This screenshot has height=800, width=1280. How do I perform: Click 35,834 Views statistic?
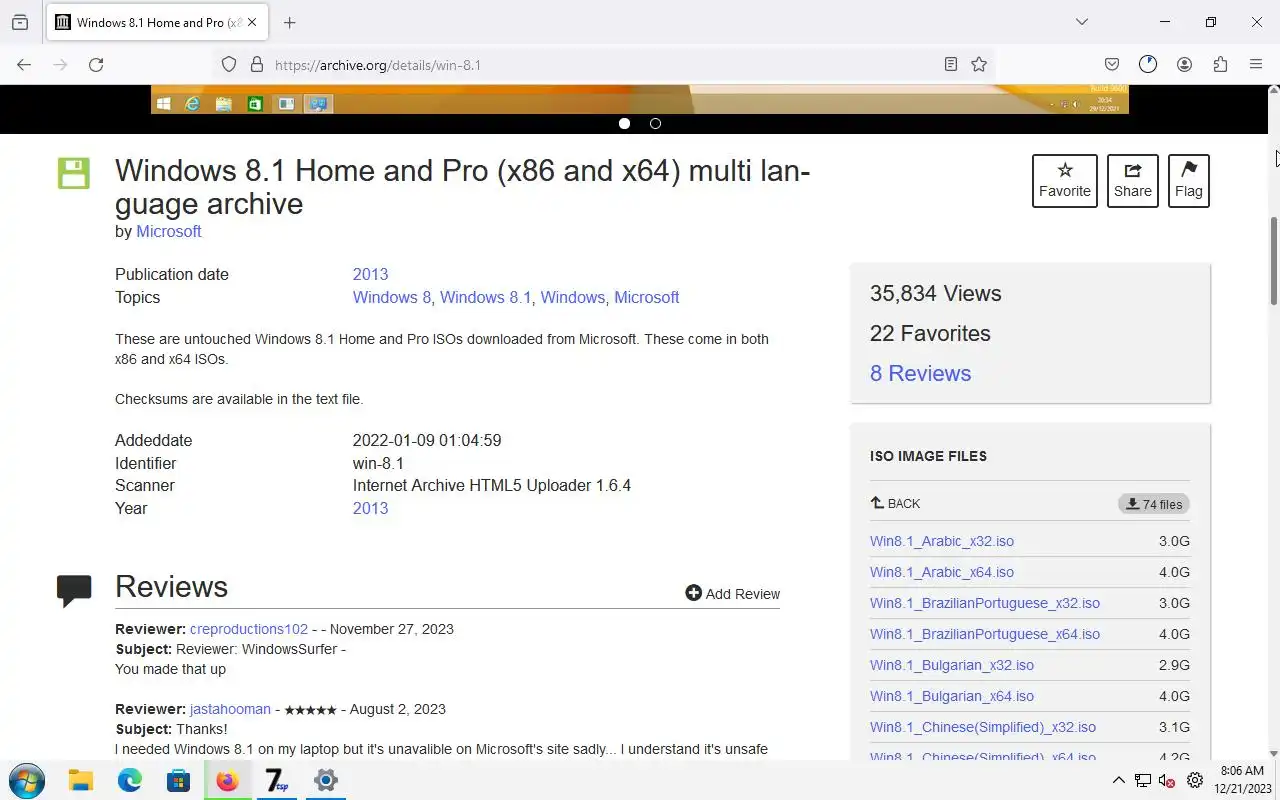click(x=935, y=293)
